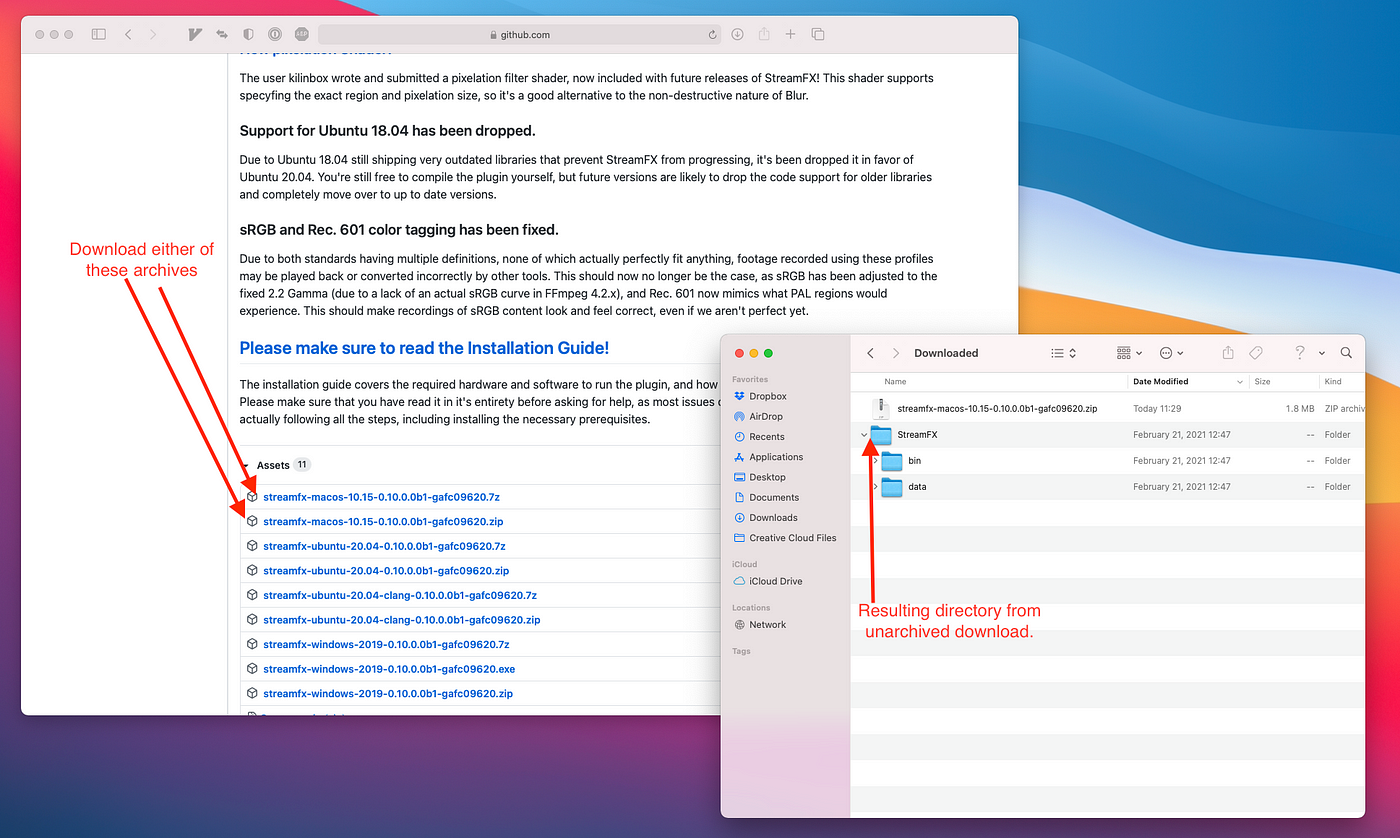Screen dimensions: 1400x838
Task: Change Finder view mode list selector
Action: pyautogui.click(x=1063, y=353)
